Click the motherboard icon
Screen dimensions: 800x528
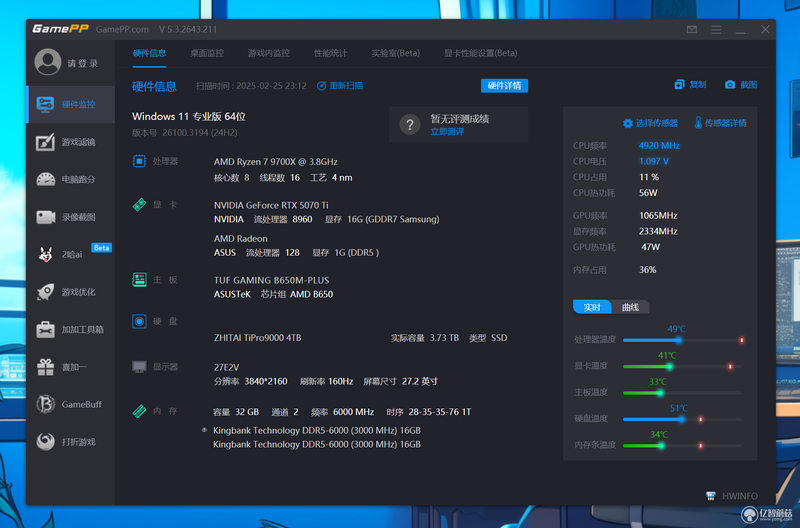(139, 280)
